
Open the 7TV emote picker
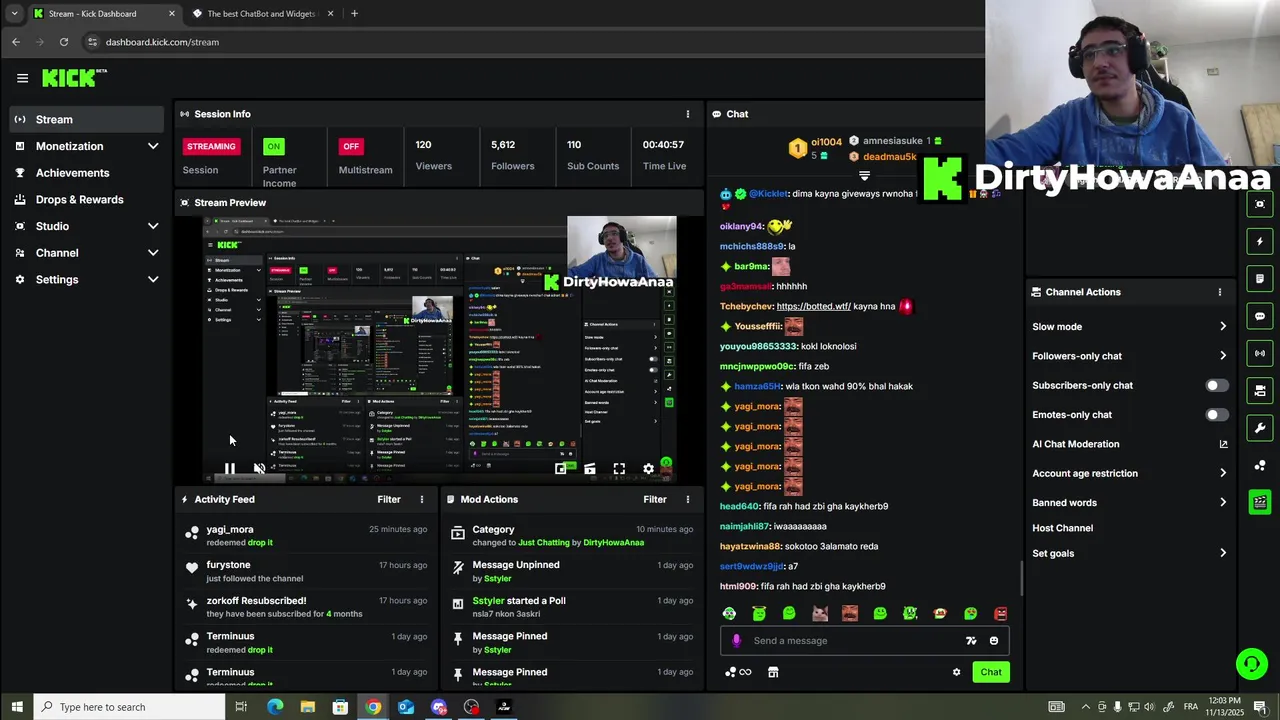point(970,641)
